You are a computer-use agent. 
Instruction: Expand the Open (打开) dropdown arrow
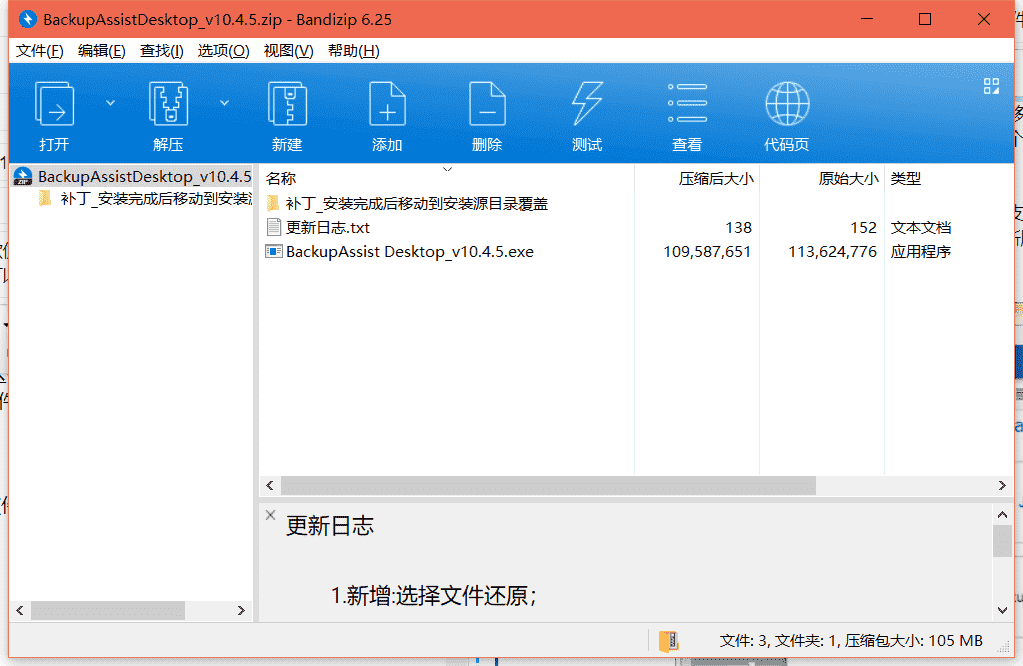click(x=110, y=103)
